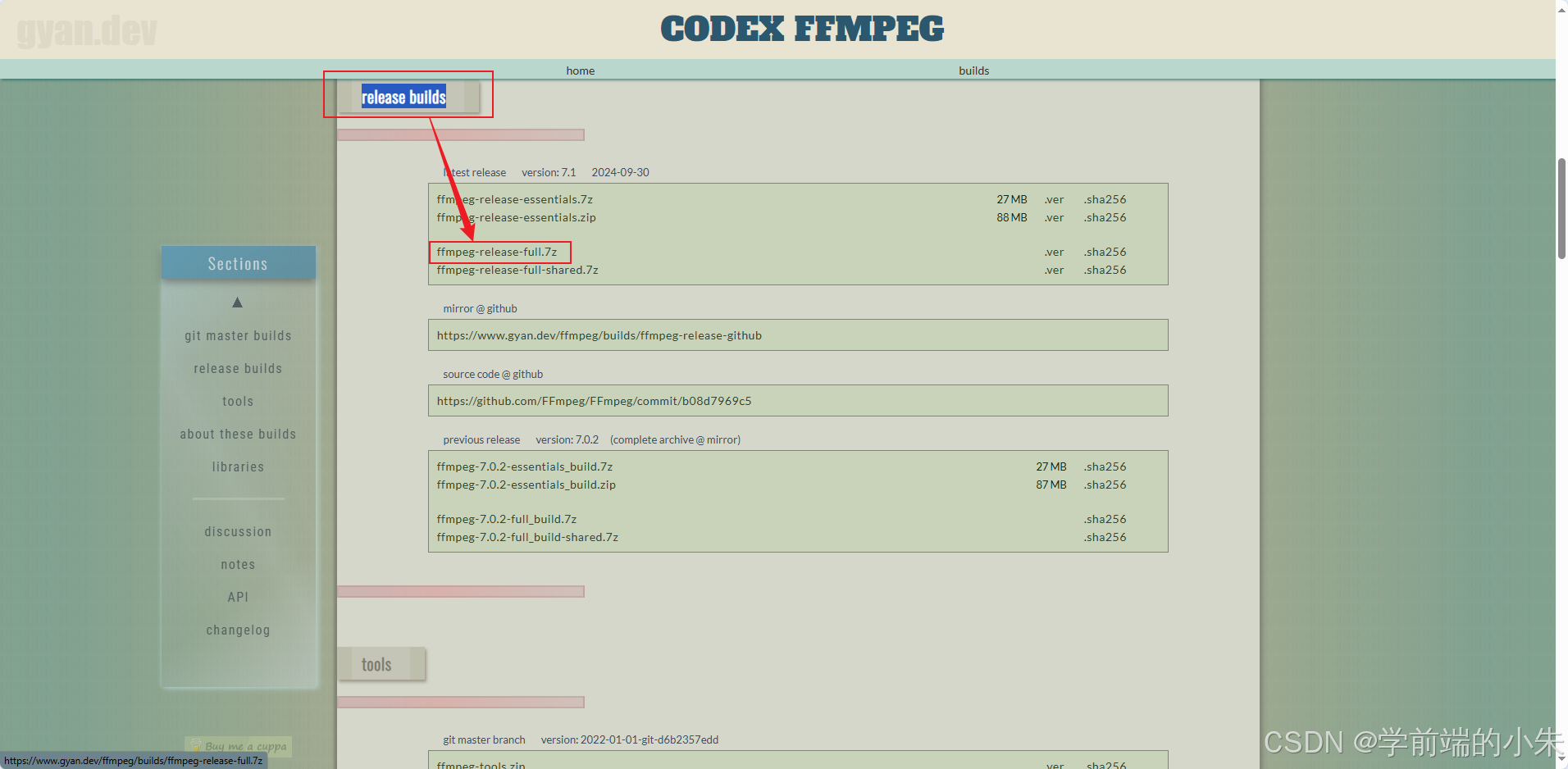The image size is (1568, 769).
Task: Click the Sections panel header
Action: point(238,263)
